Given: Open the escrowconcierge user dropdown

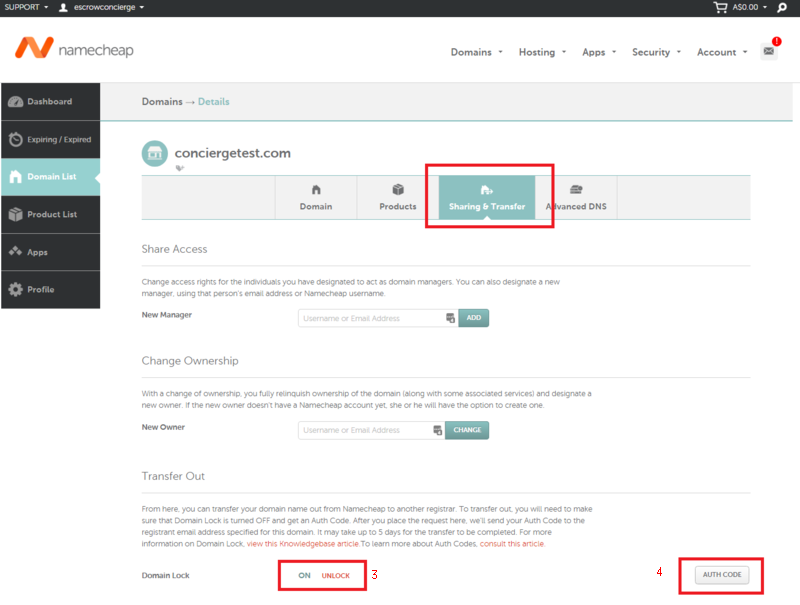Looking at the screenshot, I should (101, 7).
